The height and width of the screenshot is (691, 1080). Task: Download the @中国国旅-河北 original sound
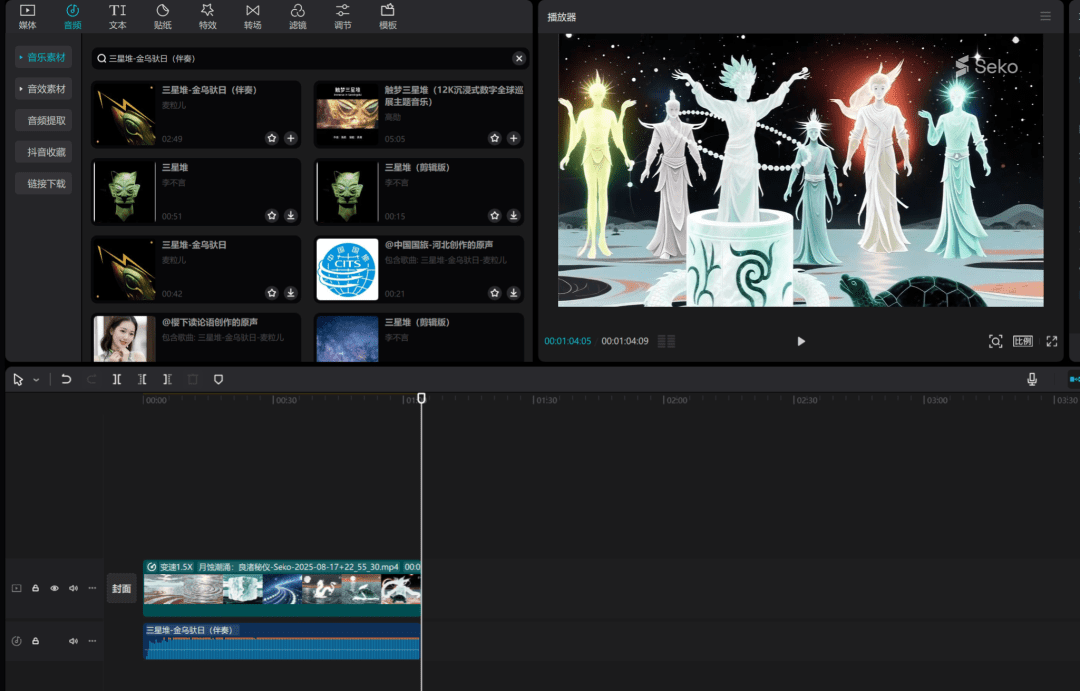pos(513,293)
